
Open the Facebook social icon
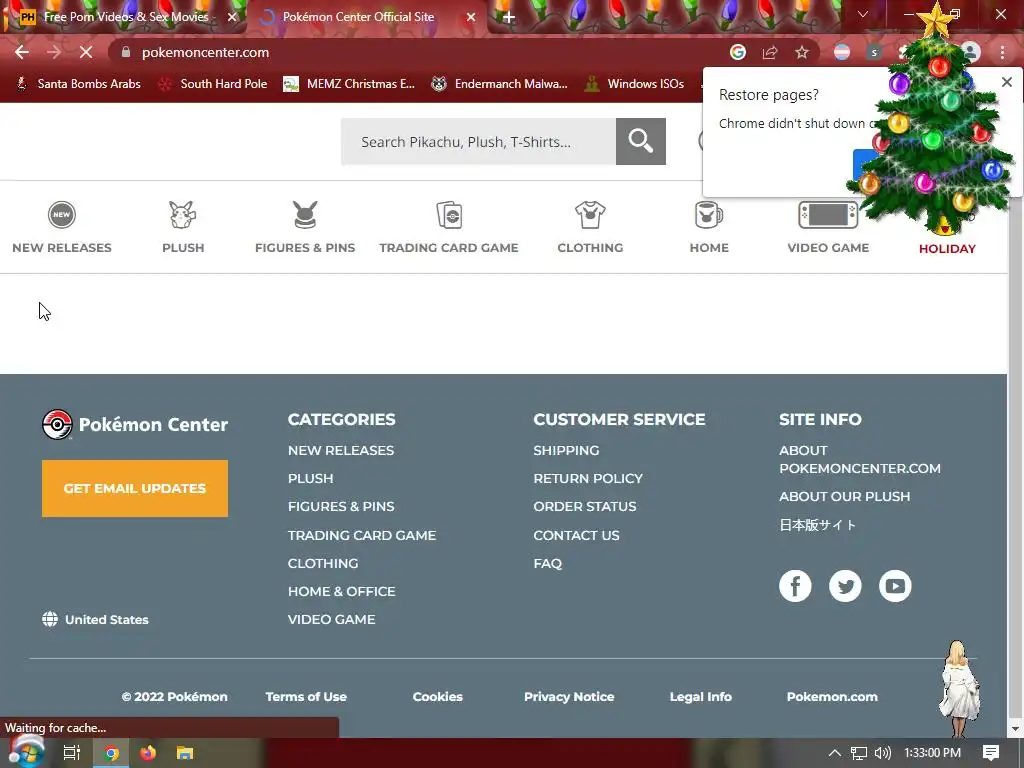click(795, 586)
